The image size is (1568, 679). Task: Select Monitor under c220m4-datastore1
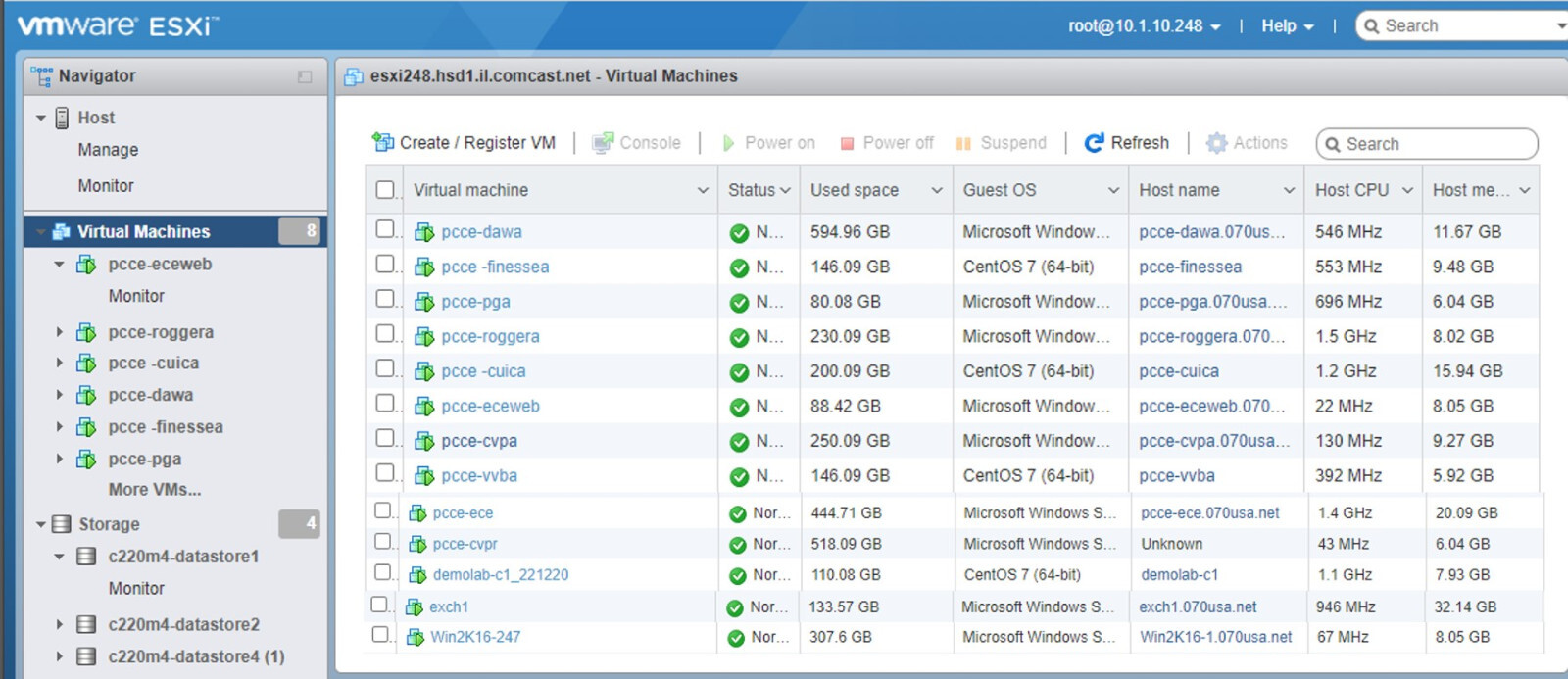pyautogui.click(x=136, y=589)
